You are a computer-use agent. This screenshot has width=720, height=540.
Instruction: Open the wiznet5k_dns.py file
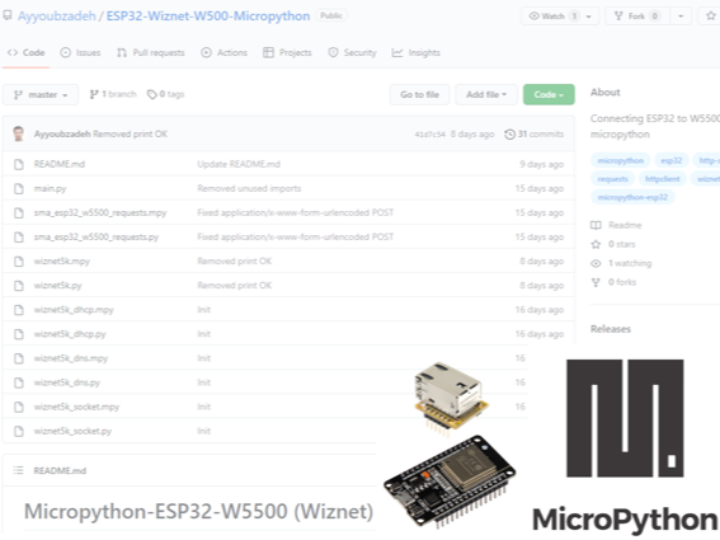pos(67,382)
